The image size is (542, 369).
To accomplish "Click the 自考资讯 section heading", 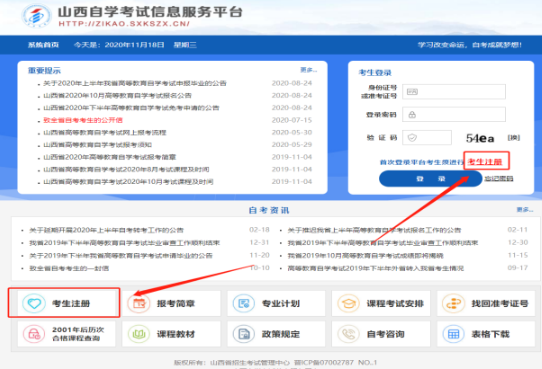I will tap(269, 210).
